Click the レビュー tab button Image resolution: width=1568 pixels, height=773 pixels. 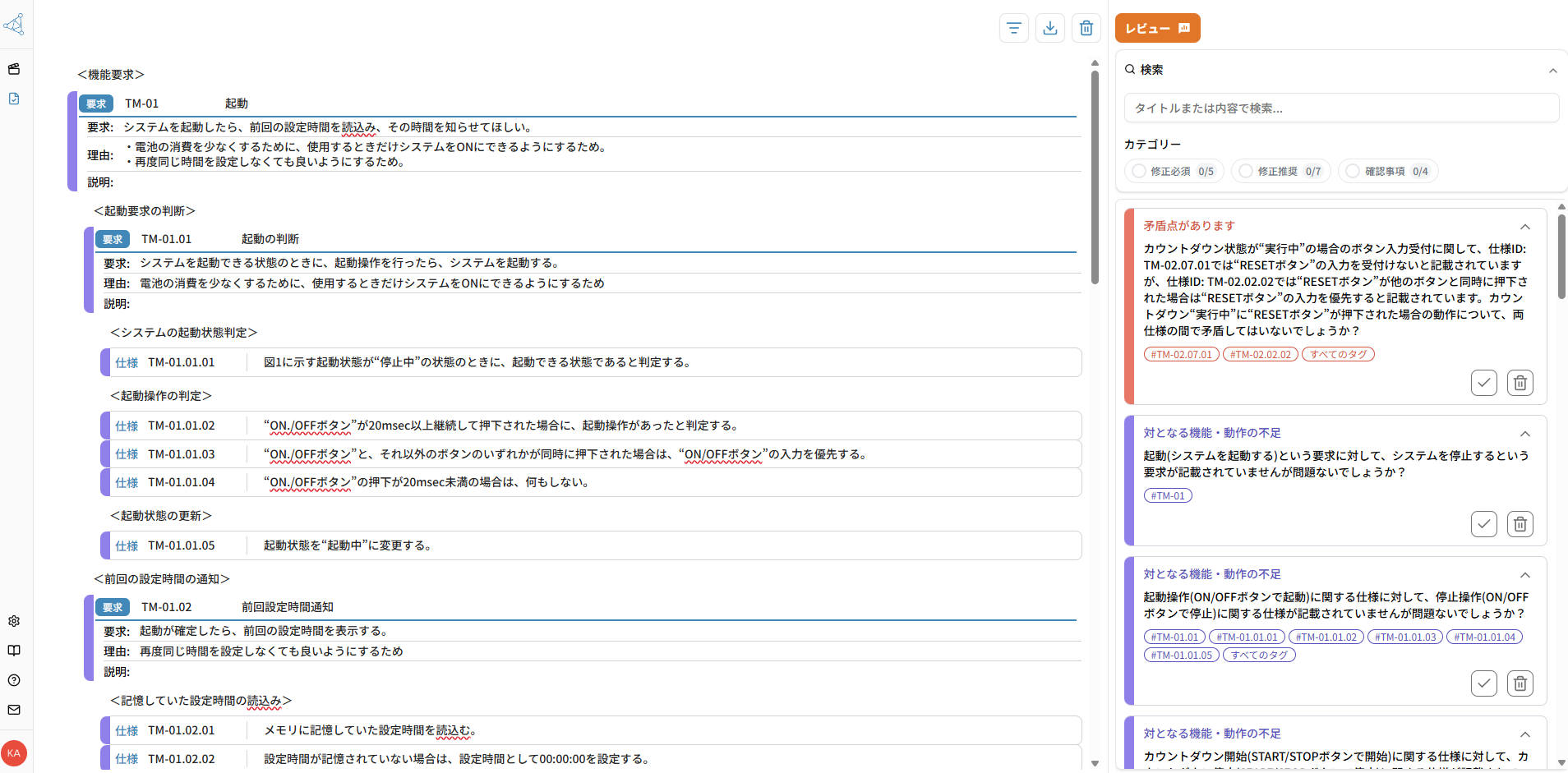[x=1157, y=28]
